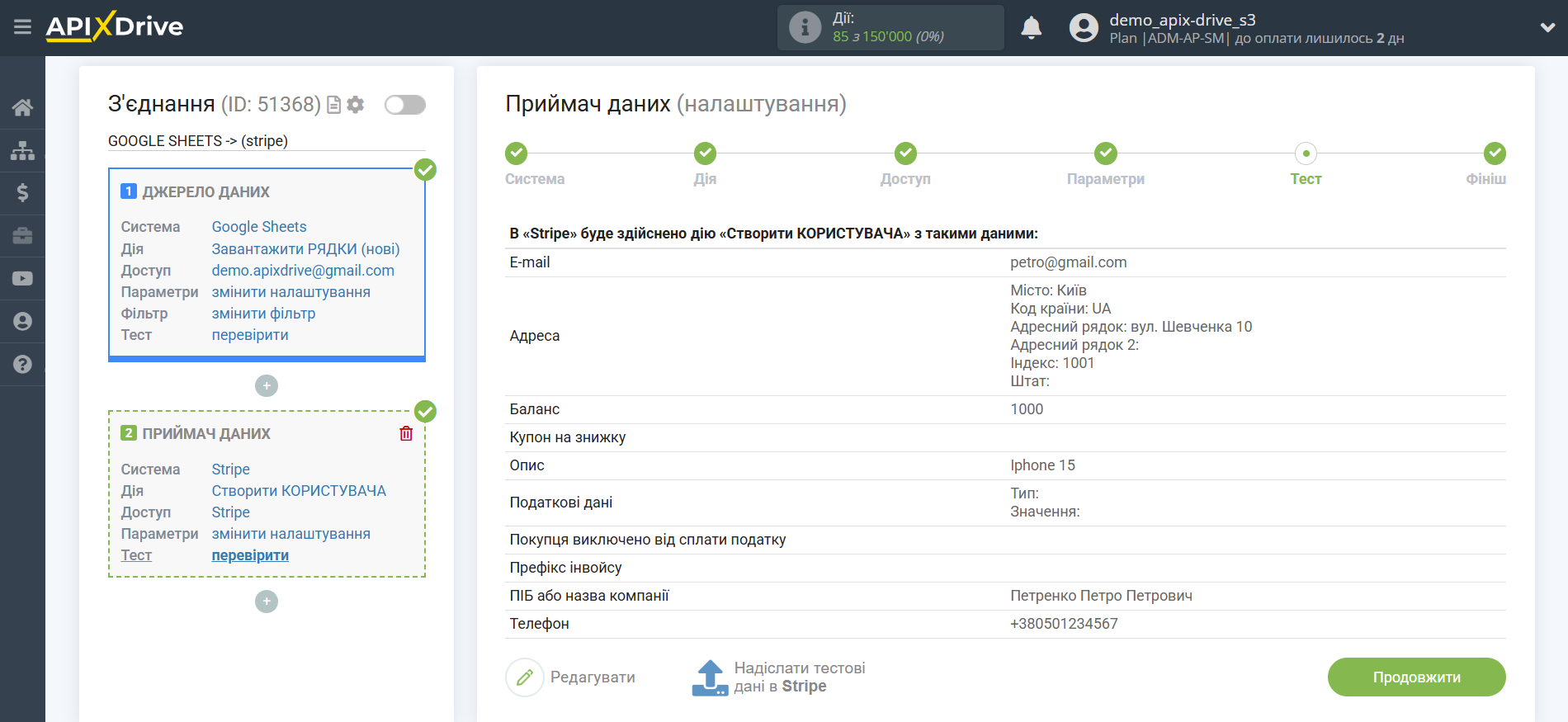The width and height of the screenshot is (1568, 722).
Task: Click the upload test data icon
Action: tap(710, 677)
